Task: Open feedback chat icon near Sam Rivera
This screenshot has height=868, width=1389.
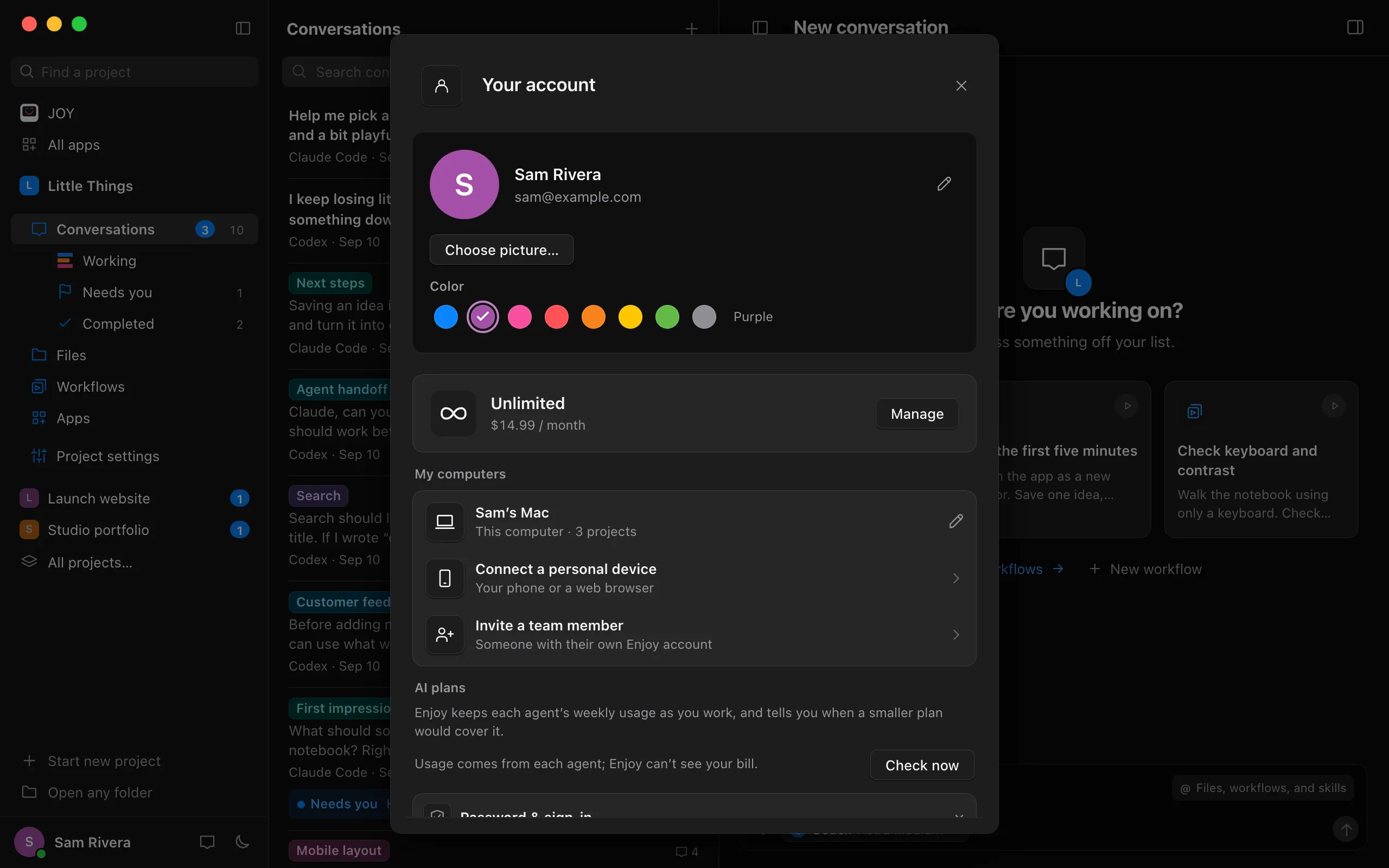Action: pos(207,842)
